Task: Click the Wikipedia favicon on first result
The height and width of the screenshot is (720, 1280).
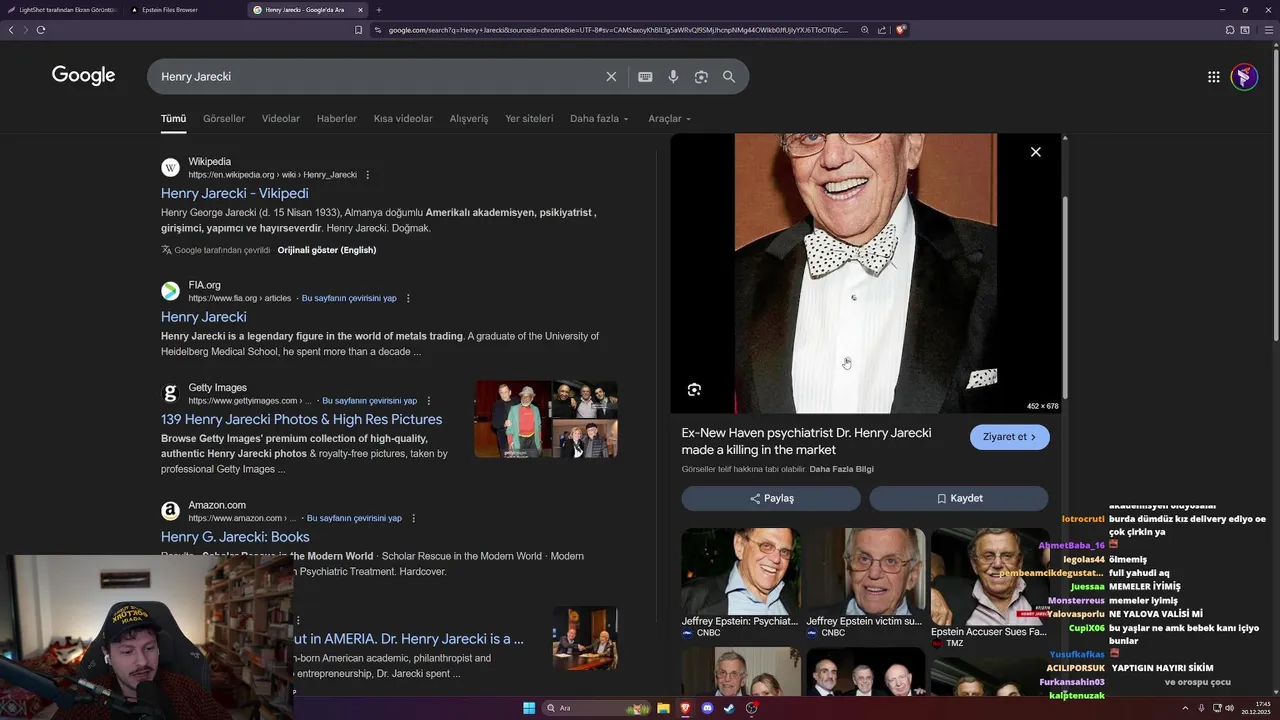Action: coord(170,167)
